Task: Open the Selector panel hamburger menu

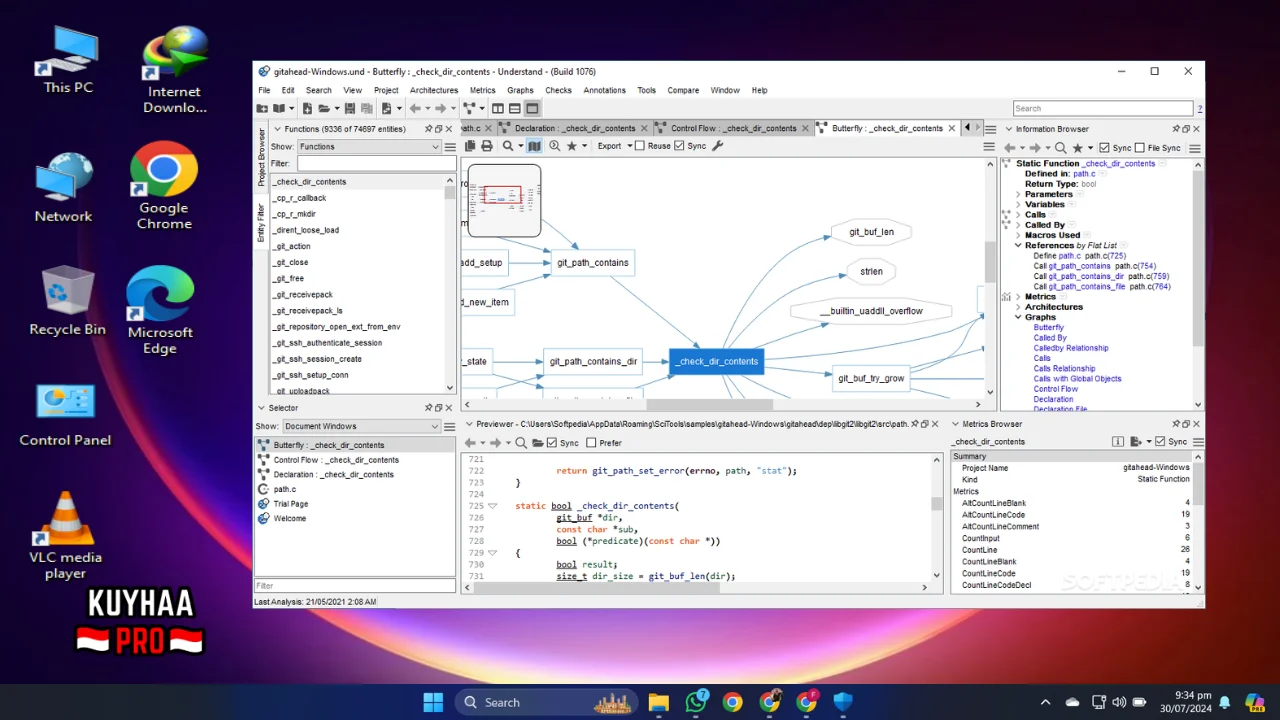Action: point(450,426)
